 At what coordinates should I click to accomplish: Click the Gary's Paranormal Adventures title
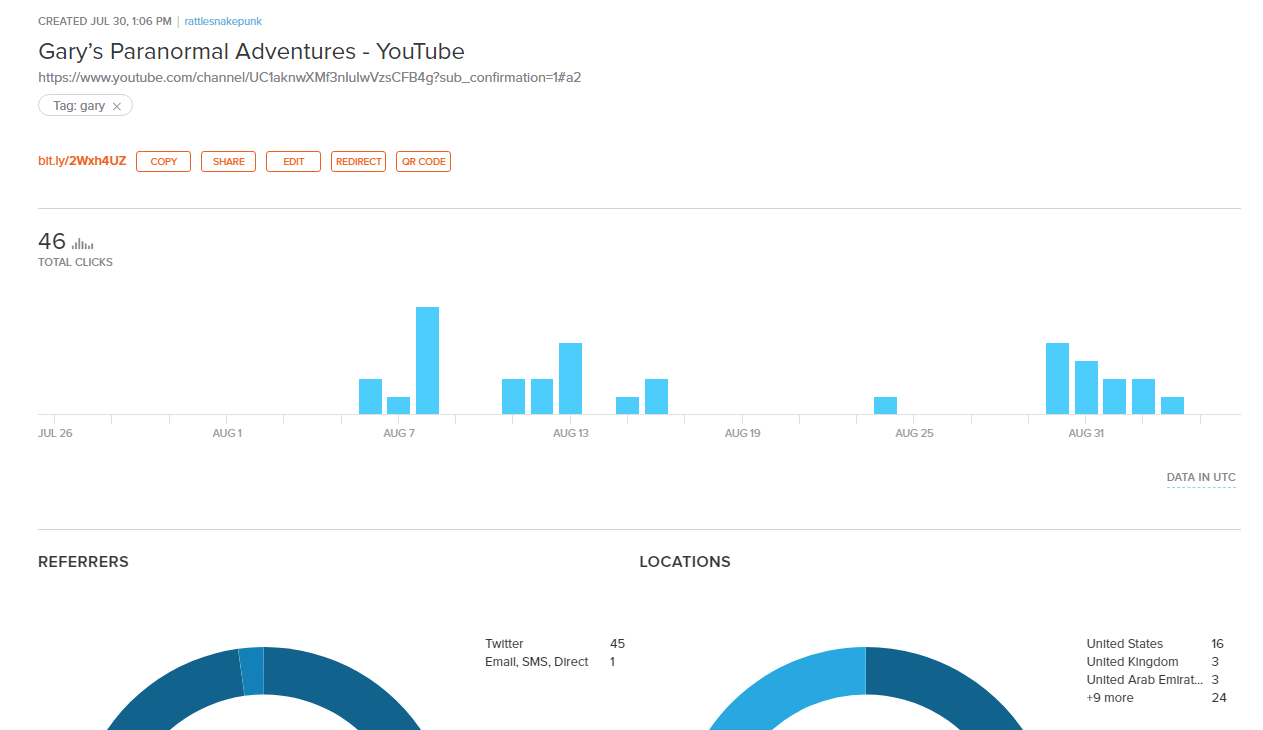point(251,51)
